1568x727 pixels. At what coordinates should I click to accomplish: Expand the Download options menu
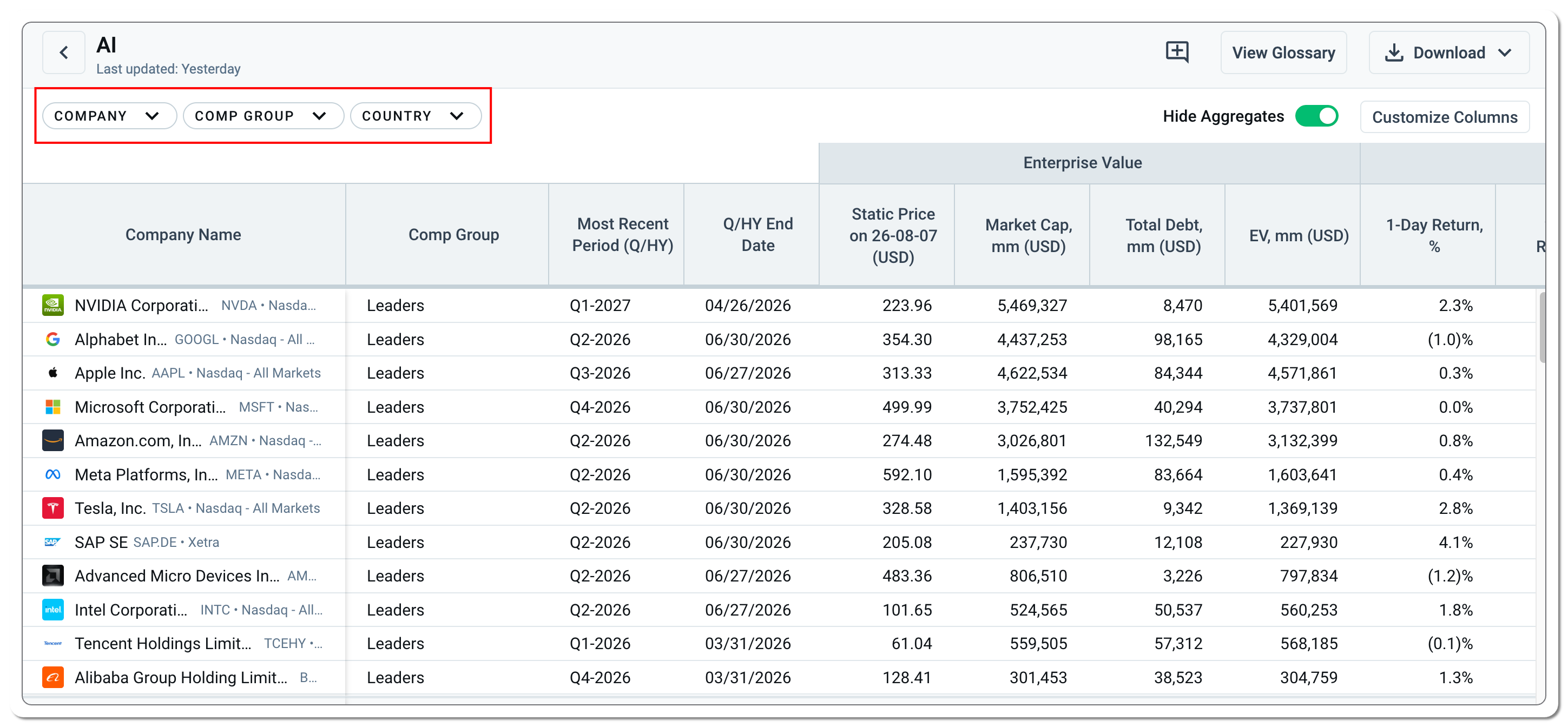point(1449,53)
